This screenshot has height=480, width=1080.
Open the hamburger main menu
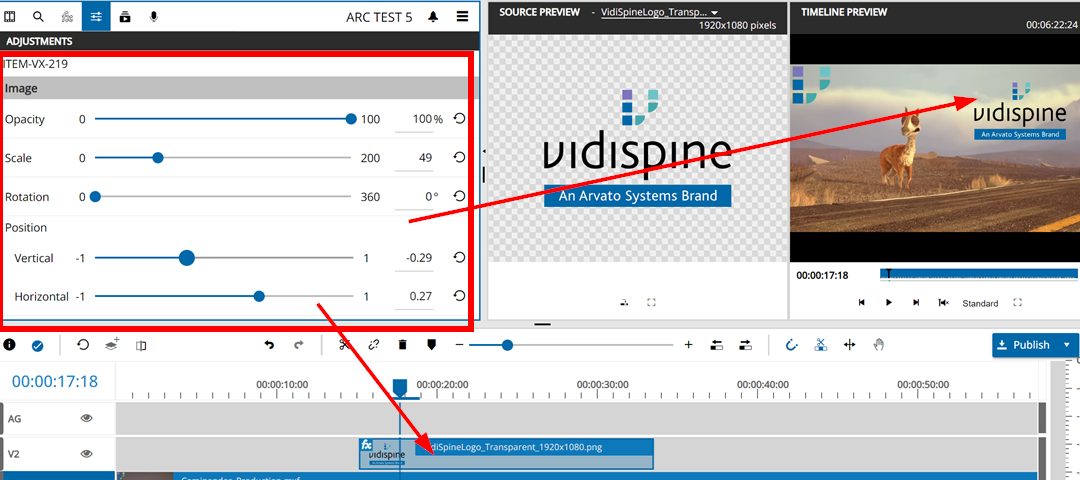[x=462, y=17]
